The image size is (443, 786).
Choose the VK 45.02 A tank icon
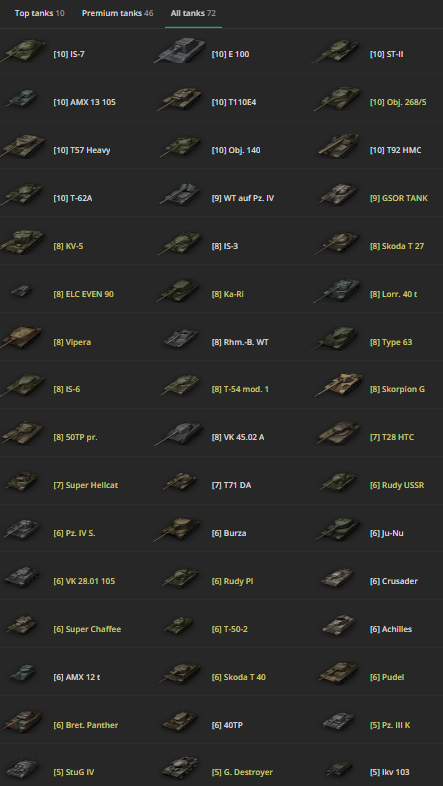pos(179,433)
